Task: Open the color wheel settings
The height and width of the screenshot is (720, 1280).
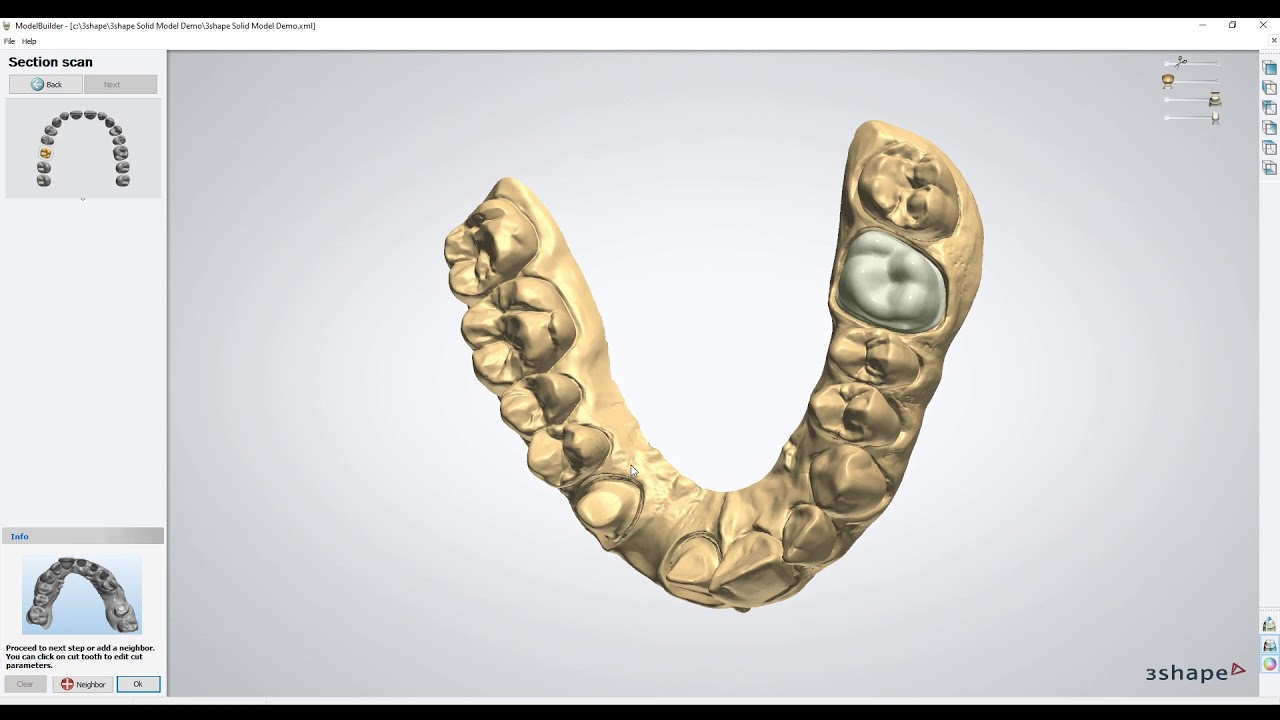Action: coord(1270,665)
